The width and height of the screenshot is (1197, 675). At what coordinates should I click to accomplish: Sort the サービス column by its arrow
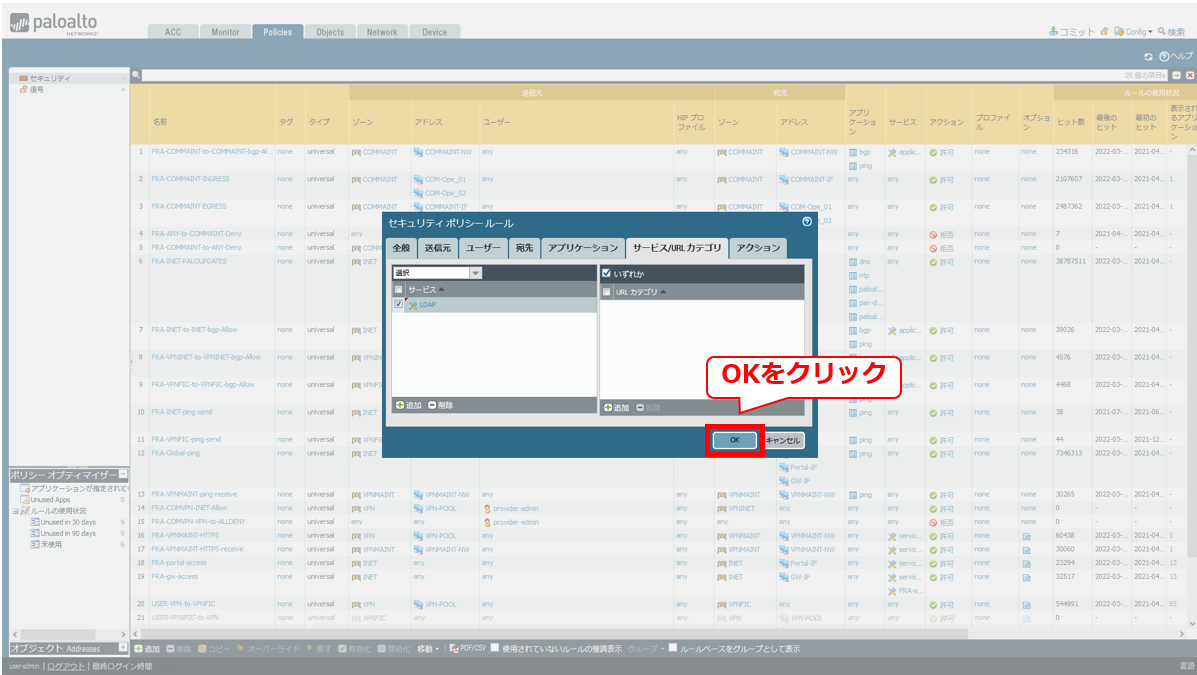[442, 289]
